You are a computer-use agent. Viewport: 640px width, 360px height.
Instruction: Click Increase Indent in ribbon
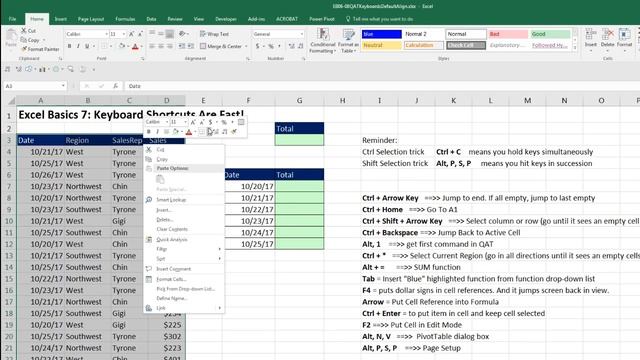click(191, 47)
